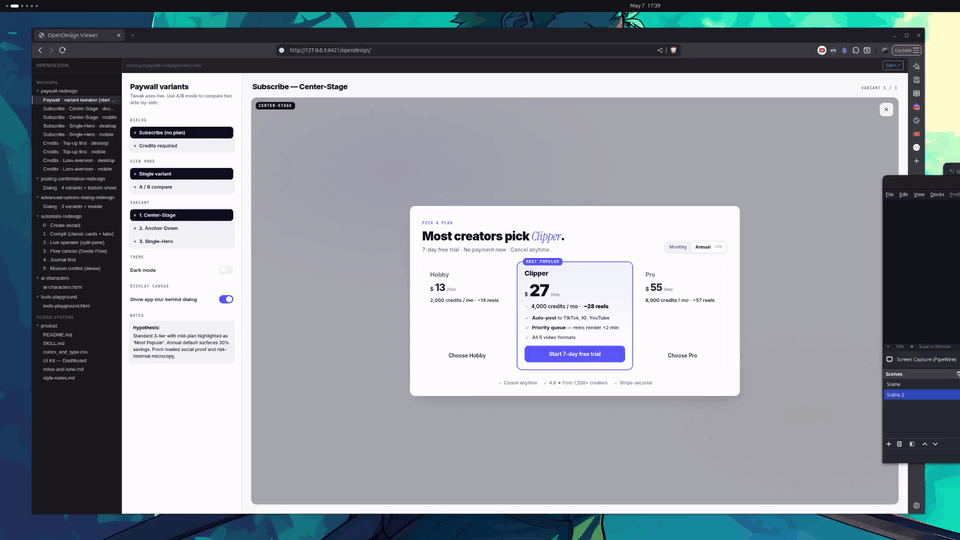Select Single variant view mode
Image resolution: width=960 pixels, height=540 pixels.
(x=182, y=174)
